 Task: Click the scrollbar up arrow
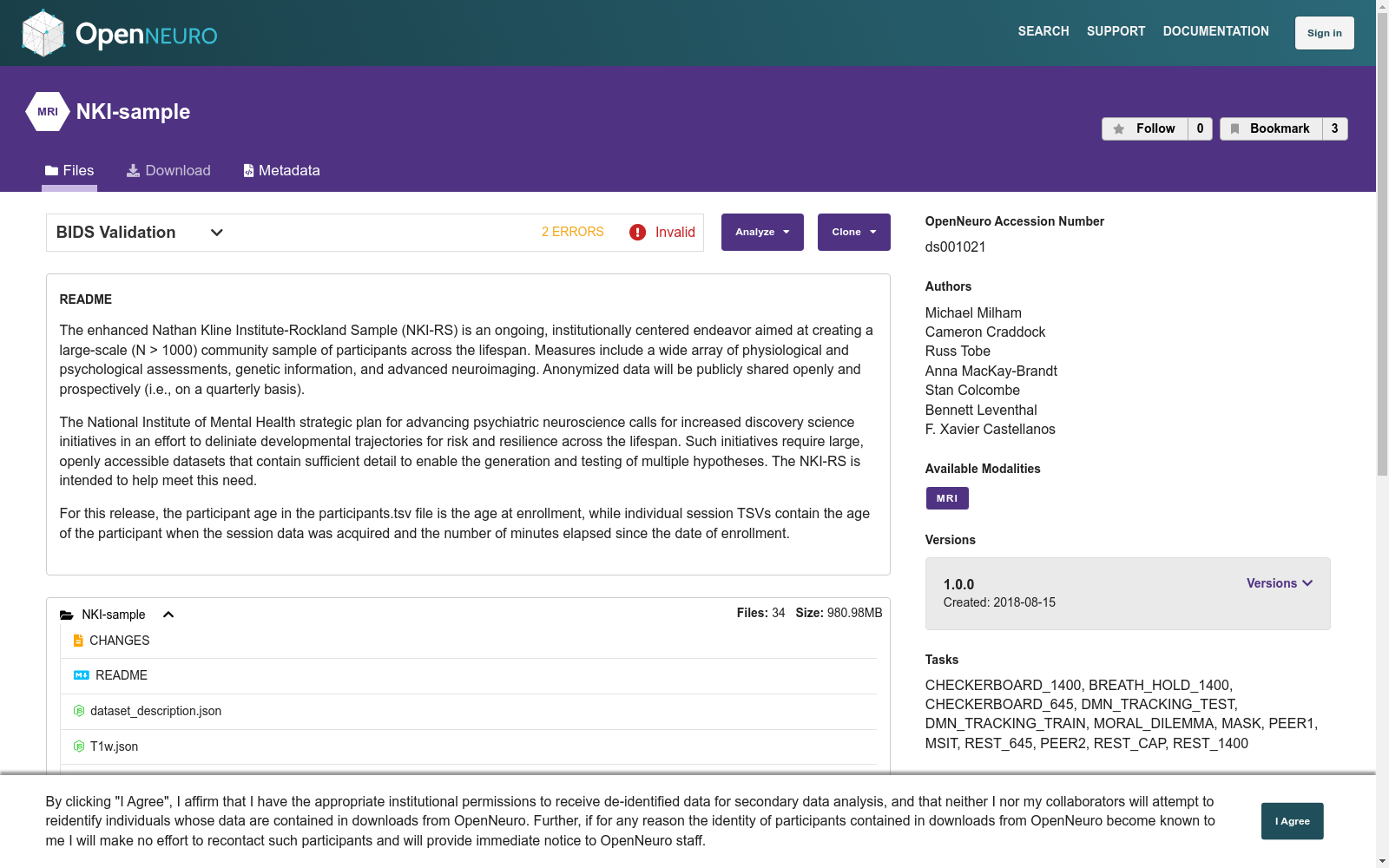point(1382,6)
